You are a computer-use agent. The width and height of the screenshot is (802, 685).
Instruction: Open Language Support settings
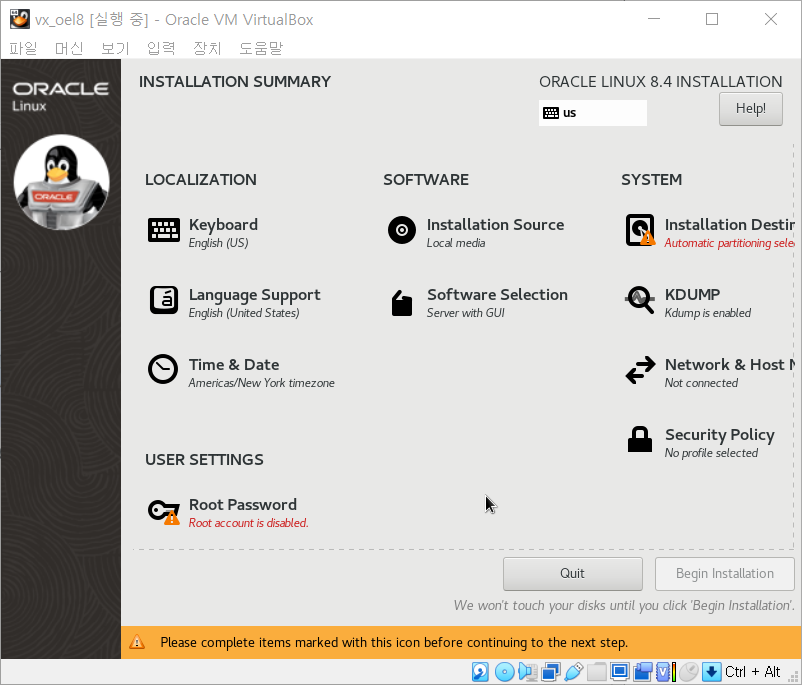click(x=234, y=302)
